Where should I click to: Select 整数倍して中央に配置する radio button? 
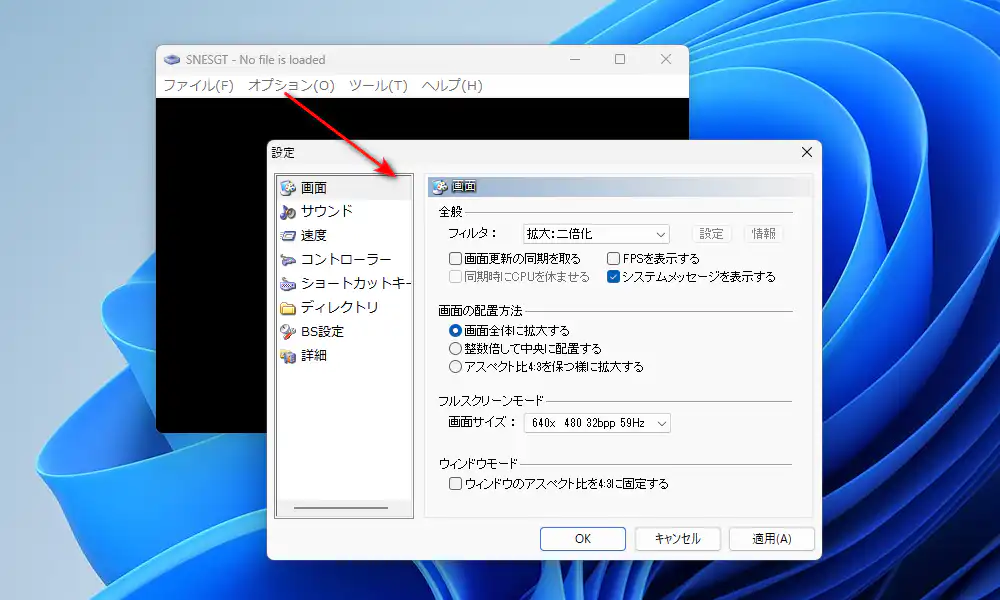pyautogui.click(x=456, y=349)
